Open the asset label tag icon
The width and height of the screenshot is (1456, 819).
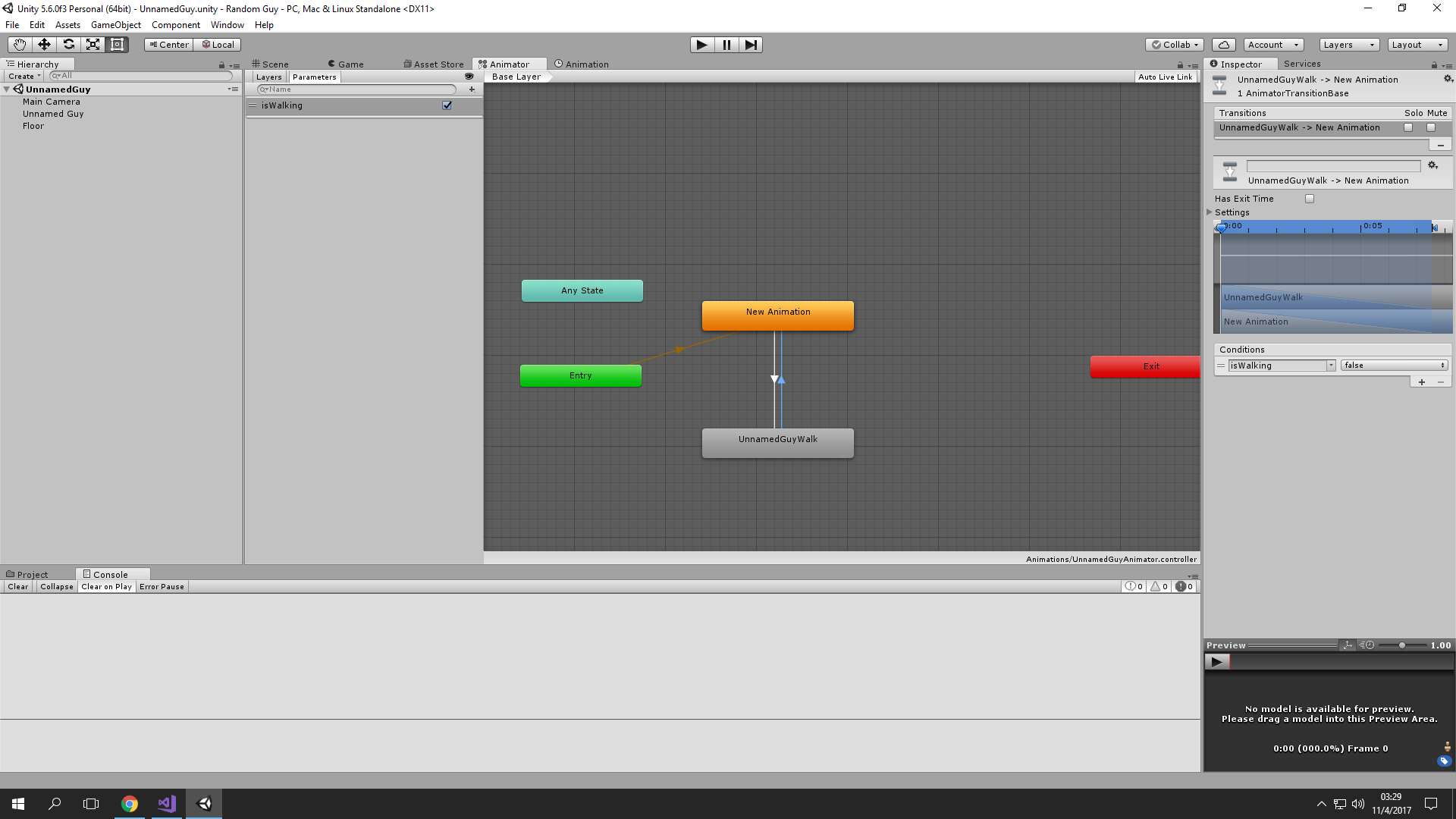[x=1444, y=761]
